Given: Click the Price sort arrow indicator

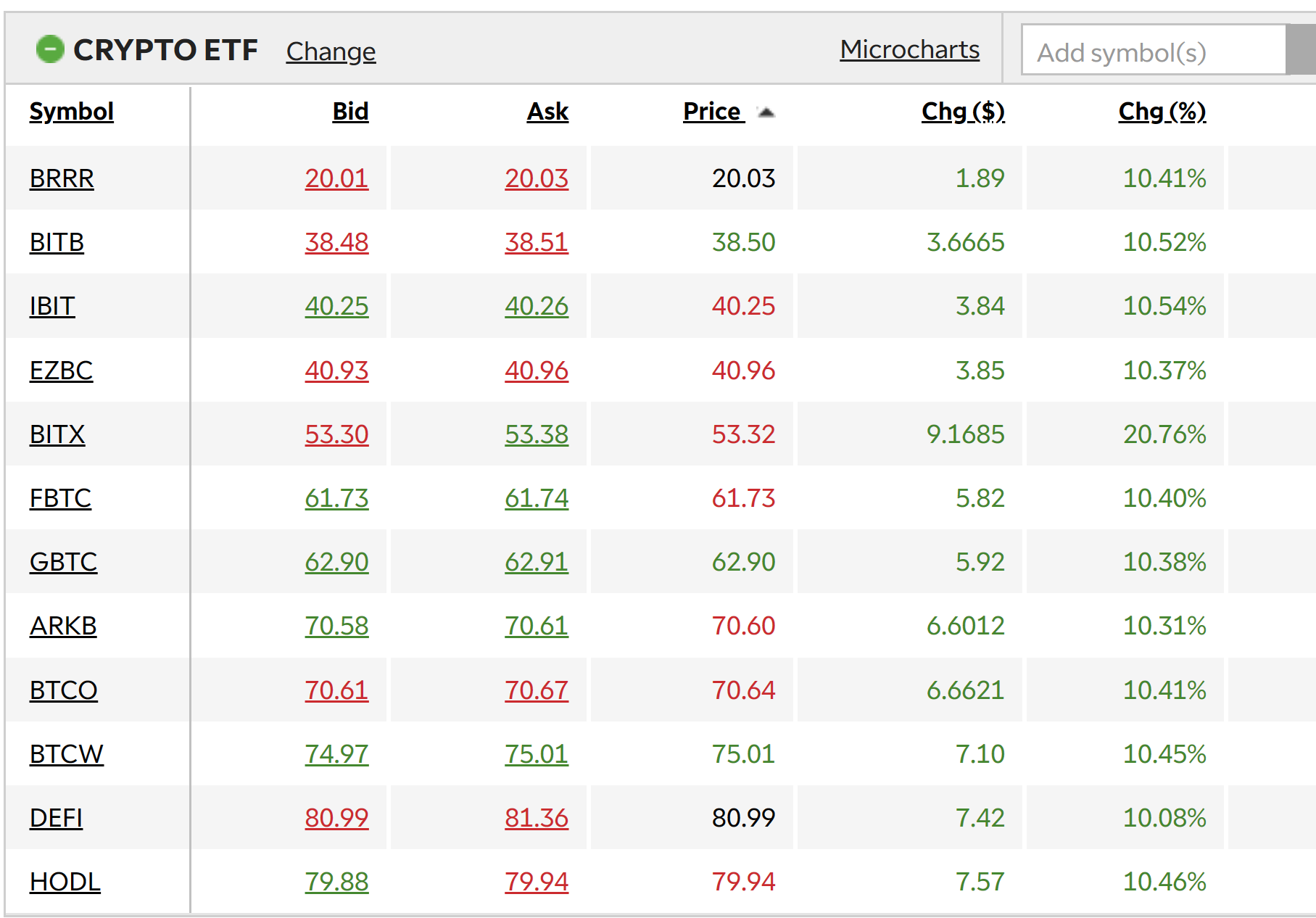Looking at the screenshot, I should pyautogui.click(x=766, y=112).
